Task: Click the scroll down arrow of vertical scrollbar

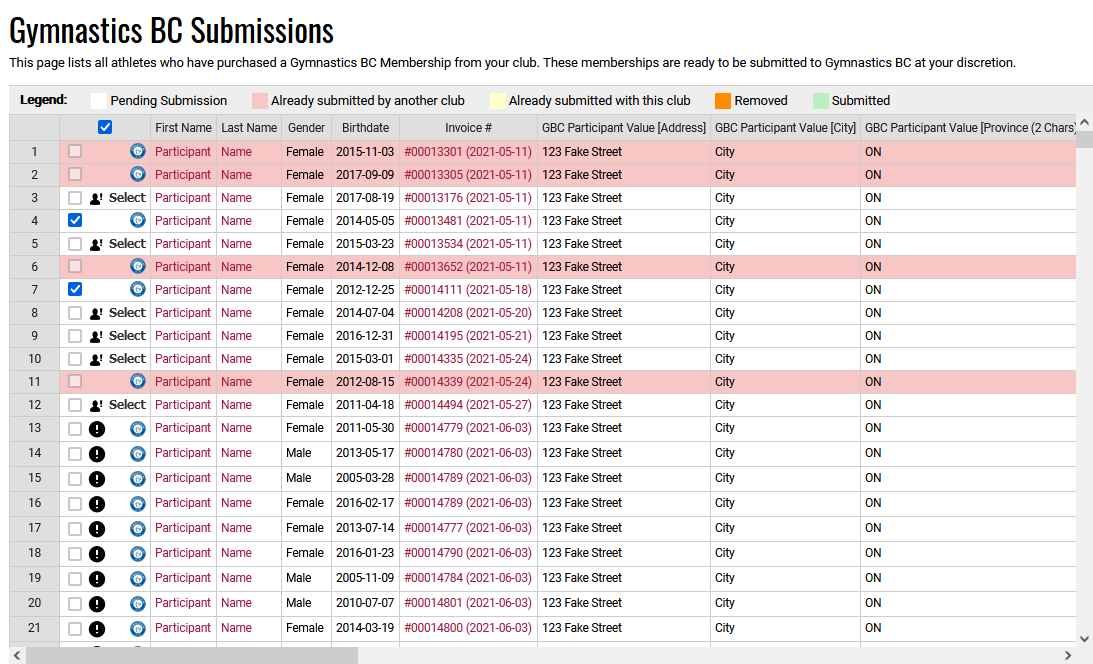Action: [x=1085, y=638]
